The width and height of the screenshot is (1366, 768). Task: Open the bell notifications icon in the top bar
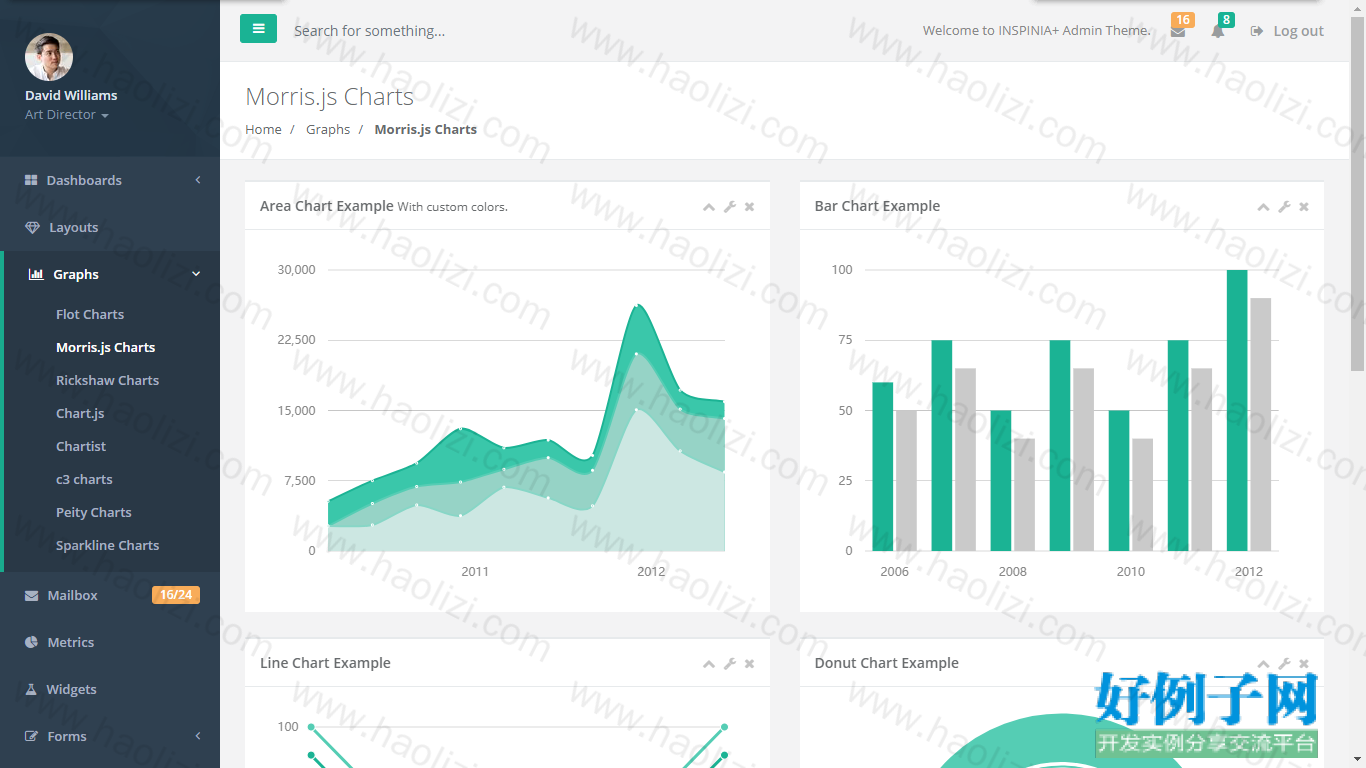(x=1217, y=31)
